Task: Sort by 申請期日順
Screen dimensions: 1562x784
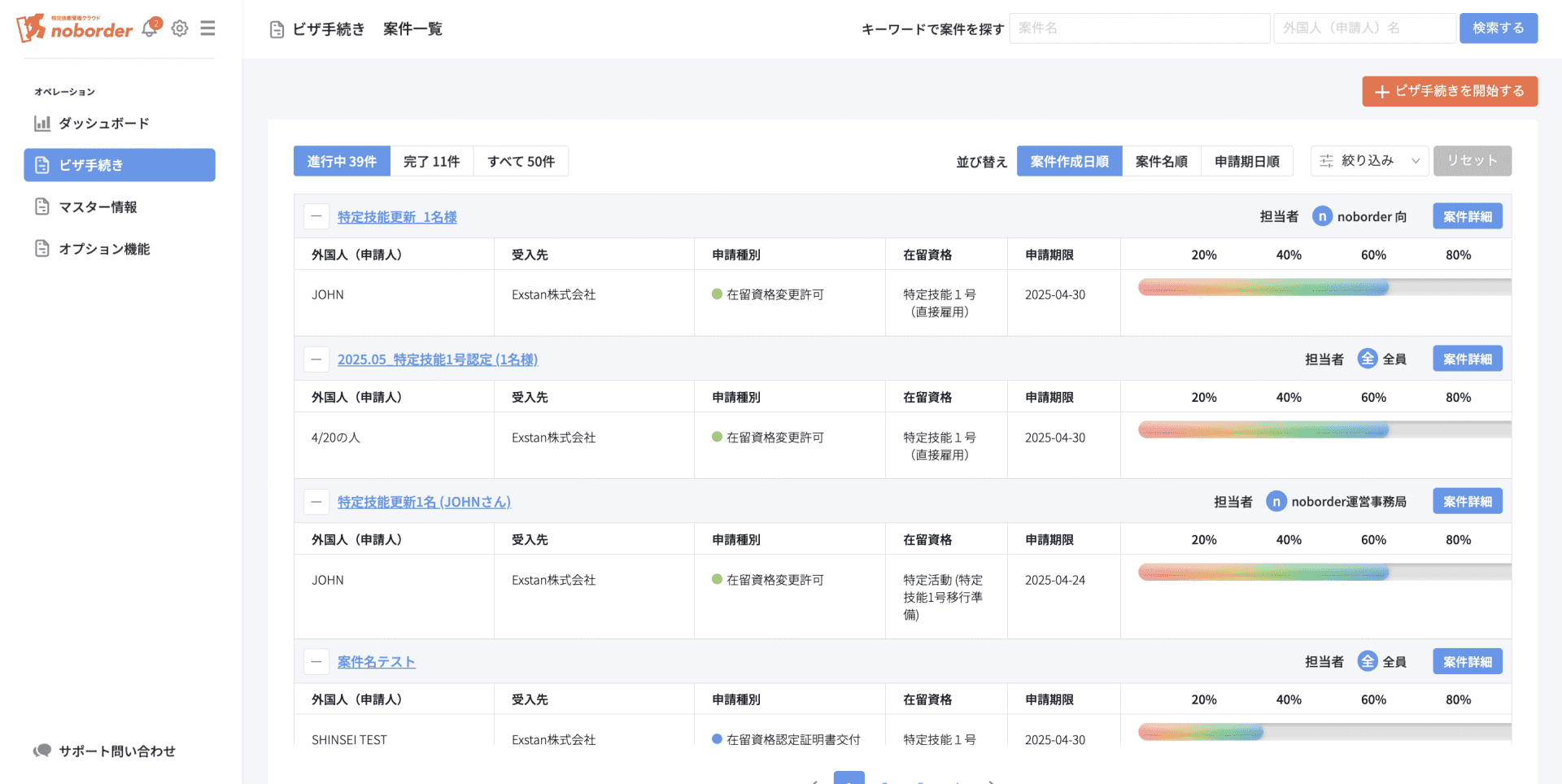Action: click(x=1246, y=162)
